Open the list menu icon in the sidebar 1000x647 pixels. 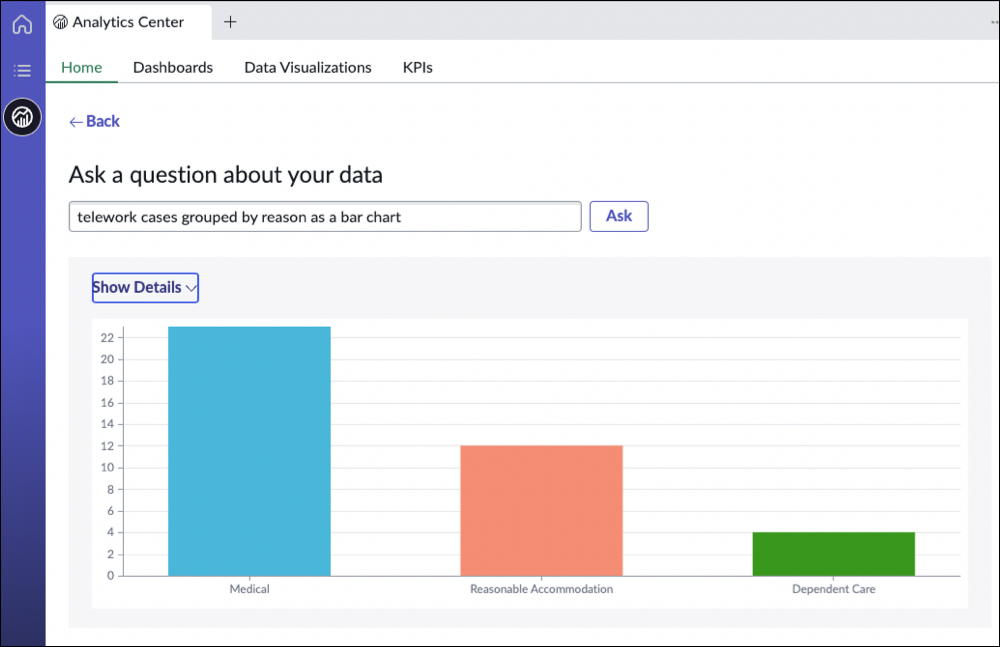point(22,71)
